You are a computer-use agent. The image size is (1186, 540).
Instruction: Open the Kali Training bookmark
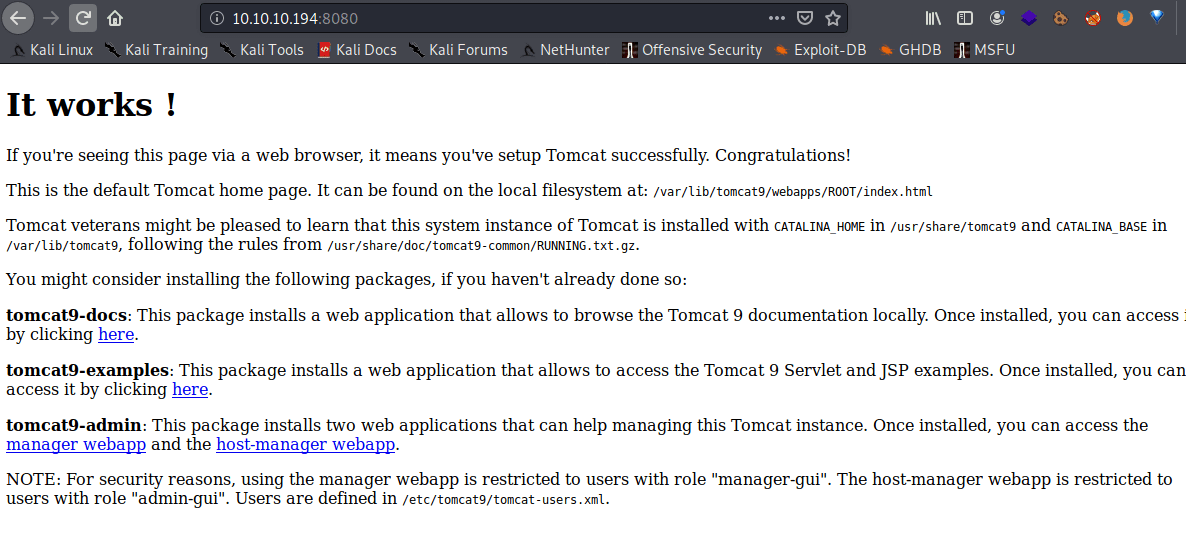click(157, 50)
